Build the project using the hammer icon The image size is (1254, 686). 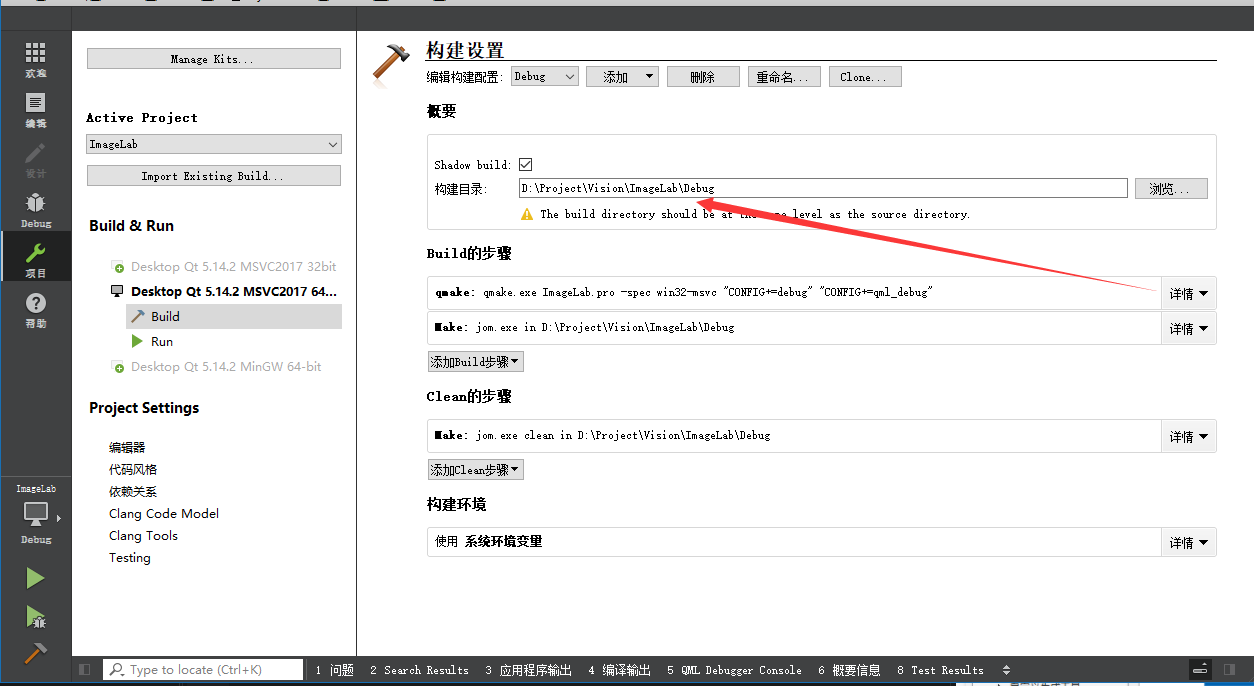[x=35, y=655]
